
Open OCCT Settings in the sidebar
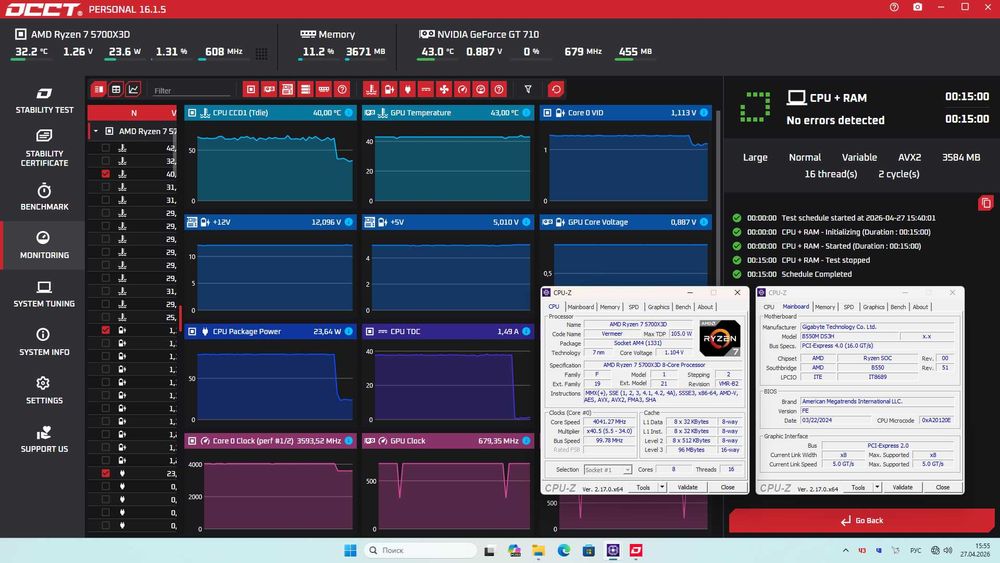pyautogui.click(x=44, y=391)
